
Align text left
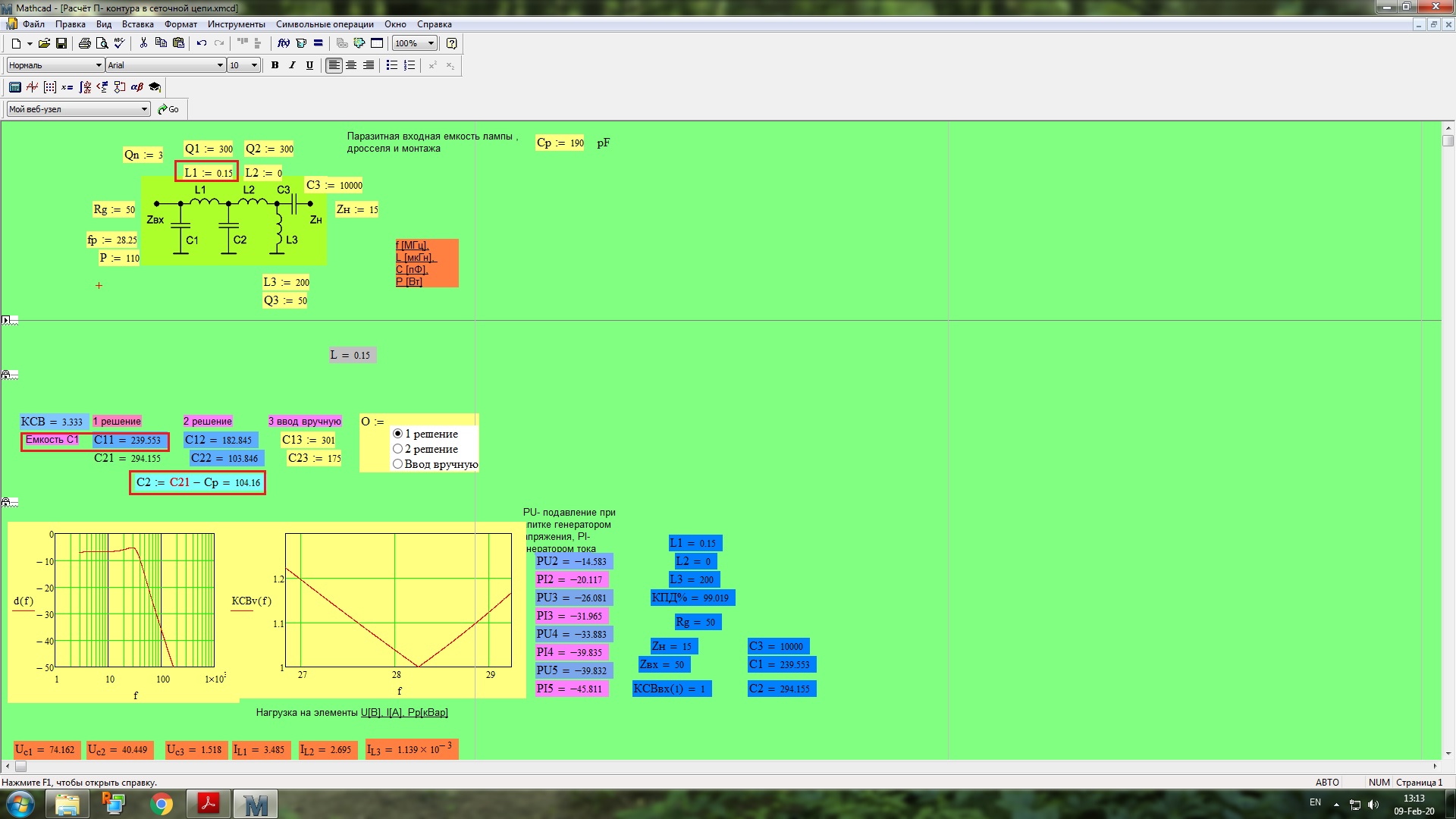tap(334, 65)
